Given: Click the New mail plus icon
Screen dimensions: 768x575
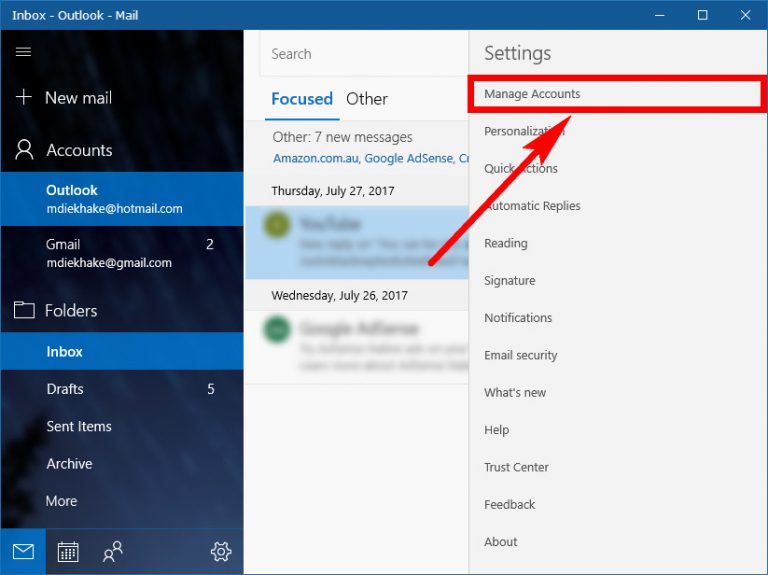Looking at the screenshot, I should [24, 97].
